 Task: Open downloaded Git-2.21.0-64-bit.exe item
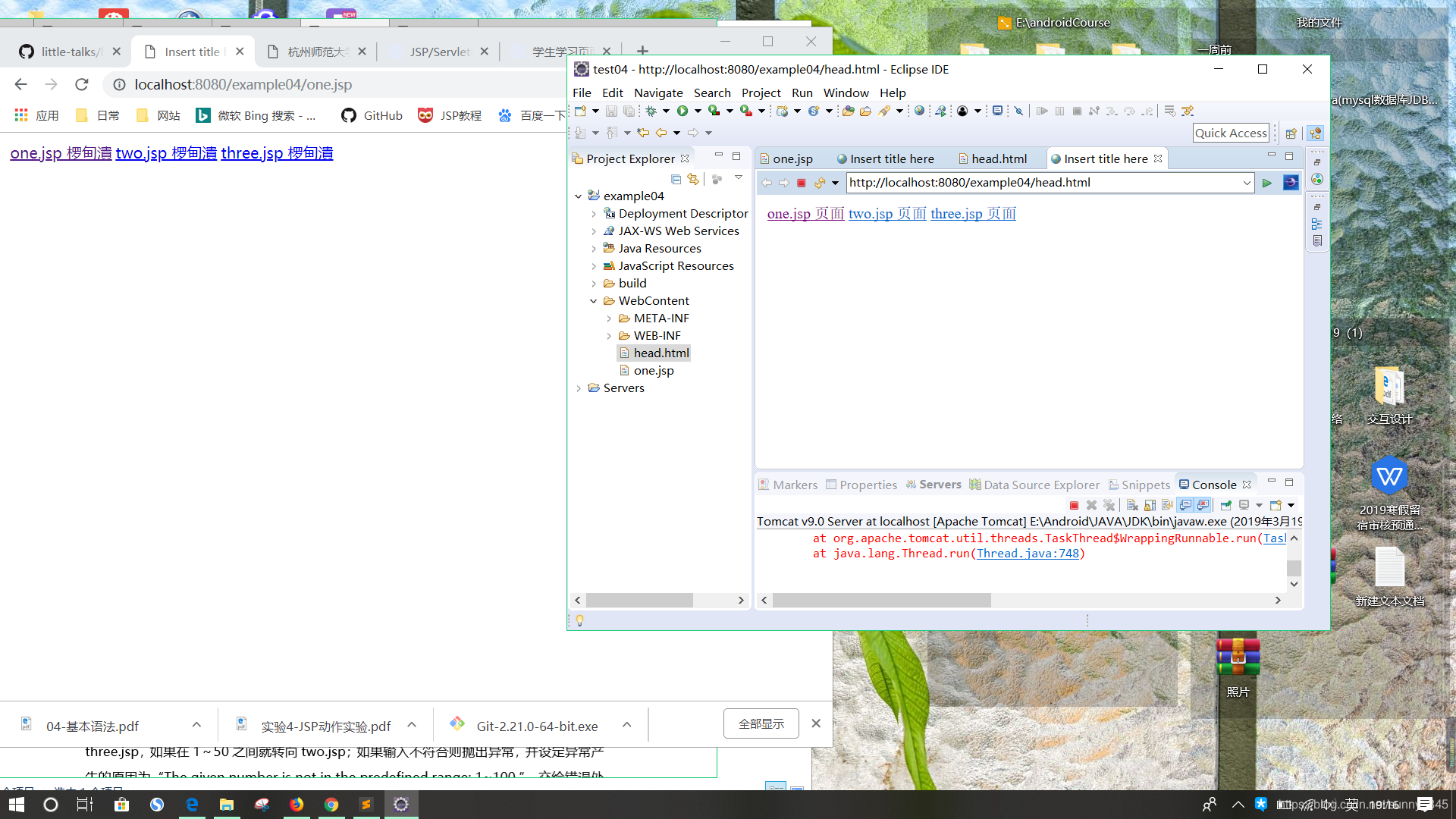pos(537,726)
